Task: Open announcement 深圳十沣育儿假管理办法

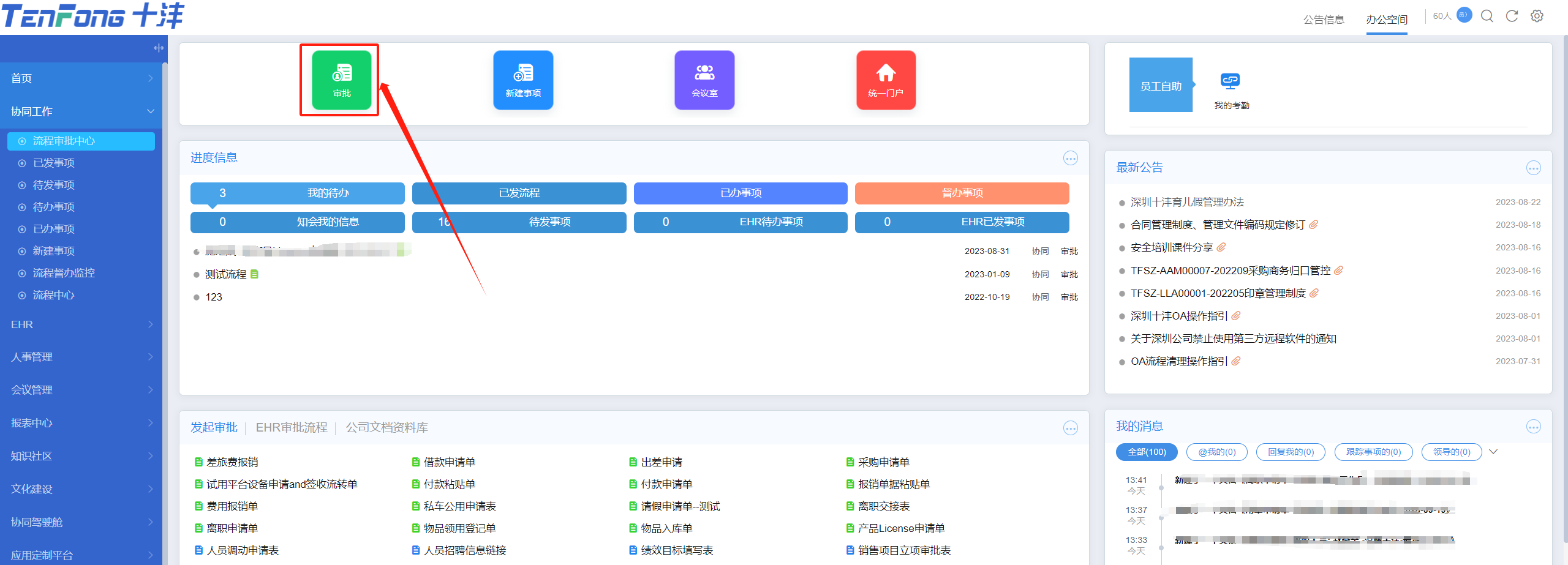Action: [1187, 202]
